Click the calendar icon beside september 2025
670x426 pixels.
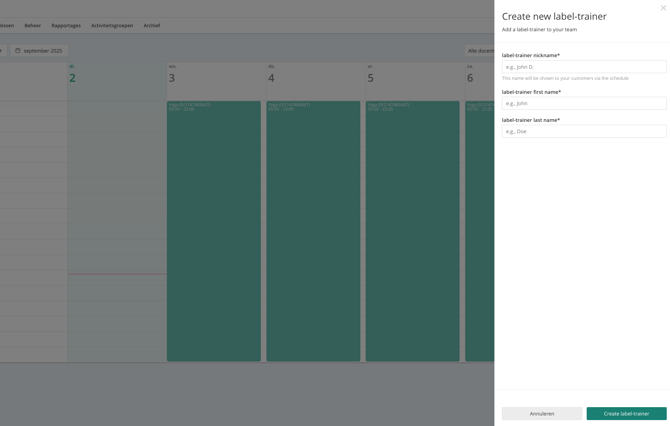(x=18, y=50)
